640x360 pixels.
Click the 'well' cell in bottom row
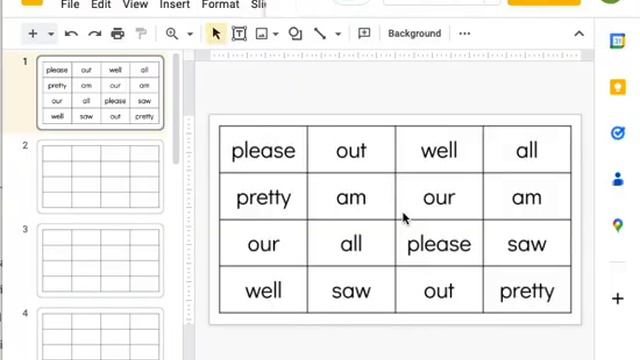tap(264, 290)
